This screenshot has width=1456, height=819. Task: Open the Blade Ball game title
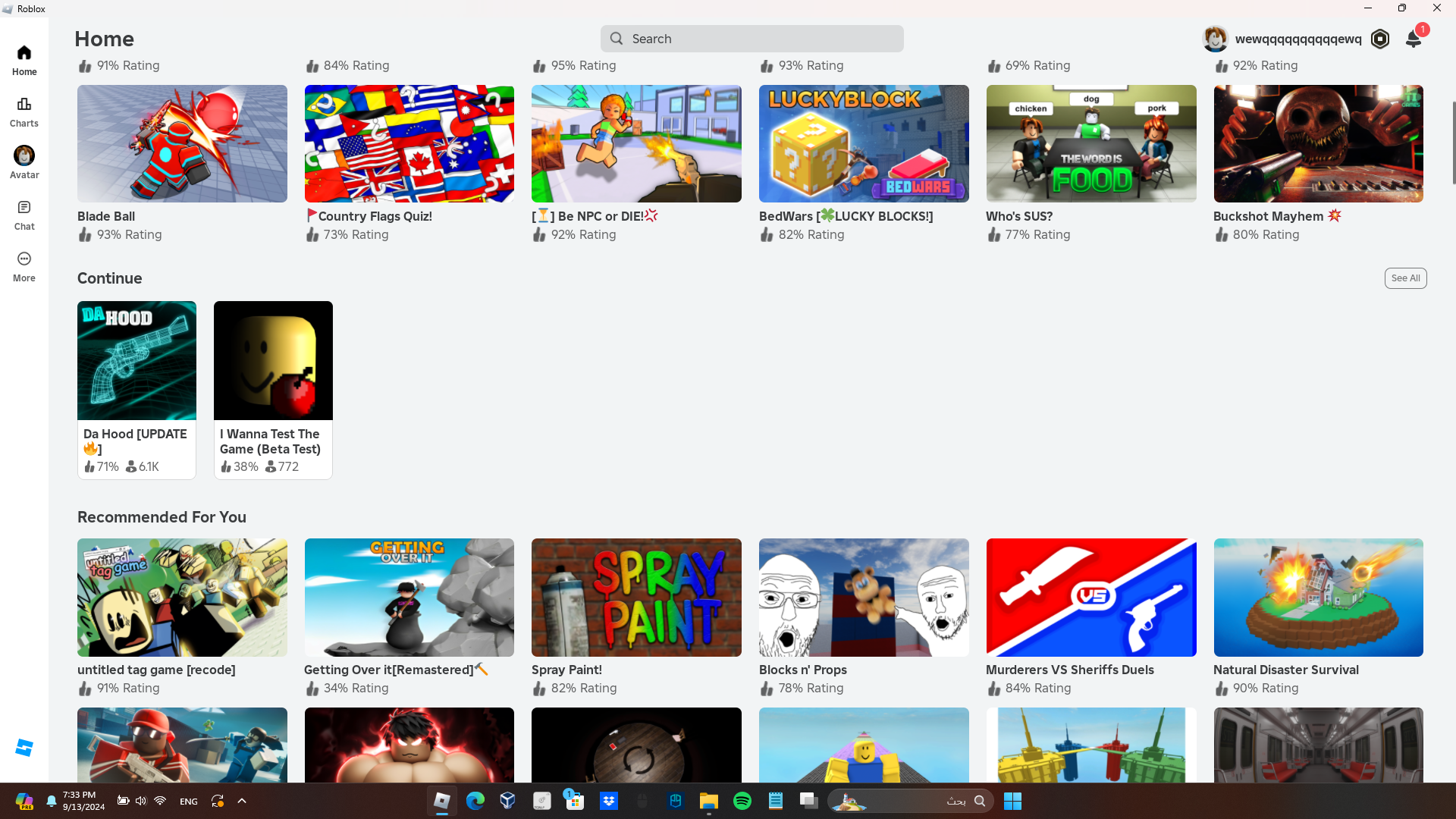tap(106, 216)
